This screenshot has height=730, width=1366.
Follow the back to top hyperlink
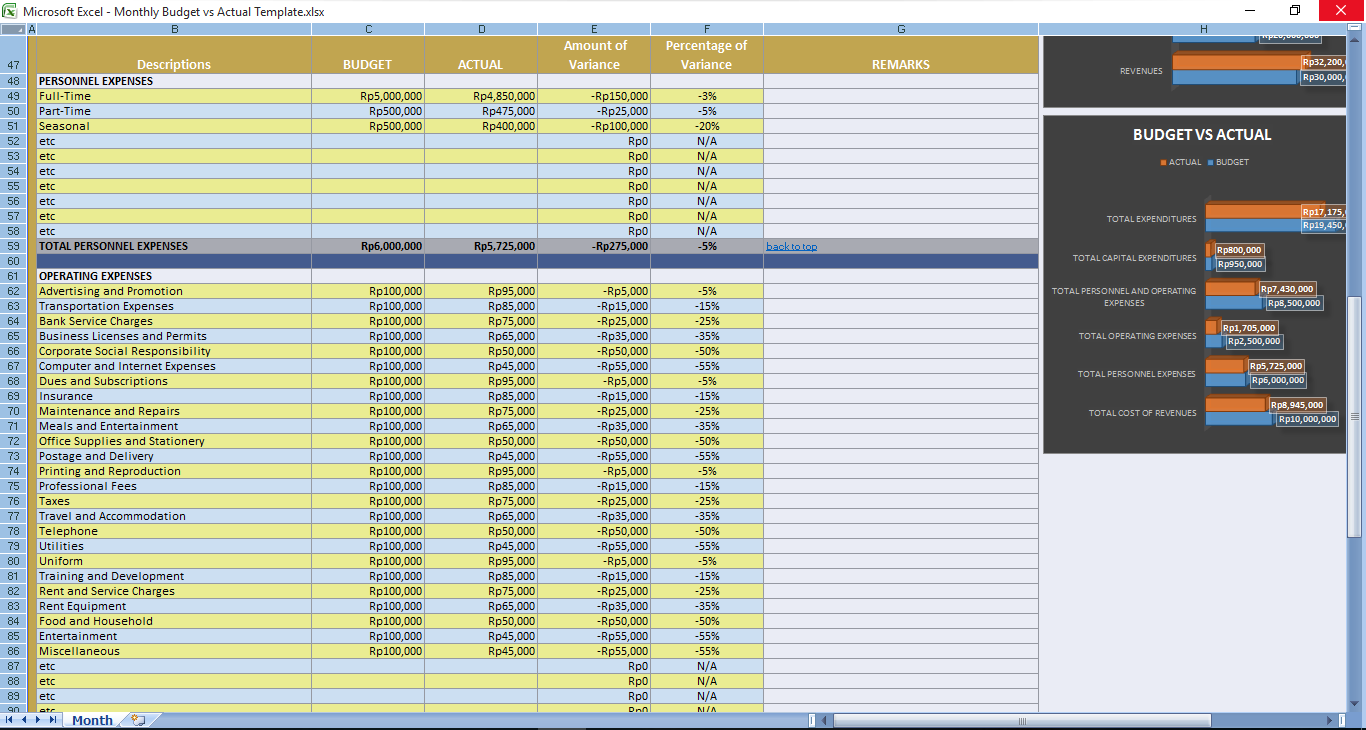pyautogui.click(x=791, y=245)
